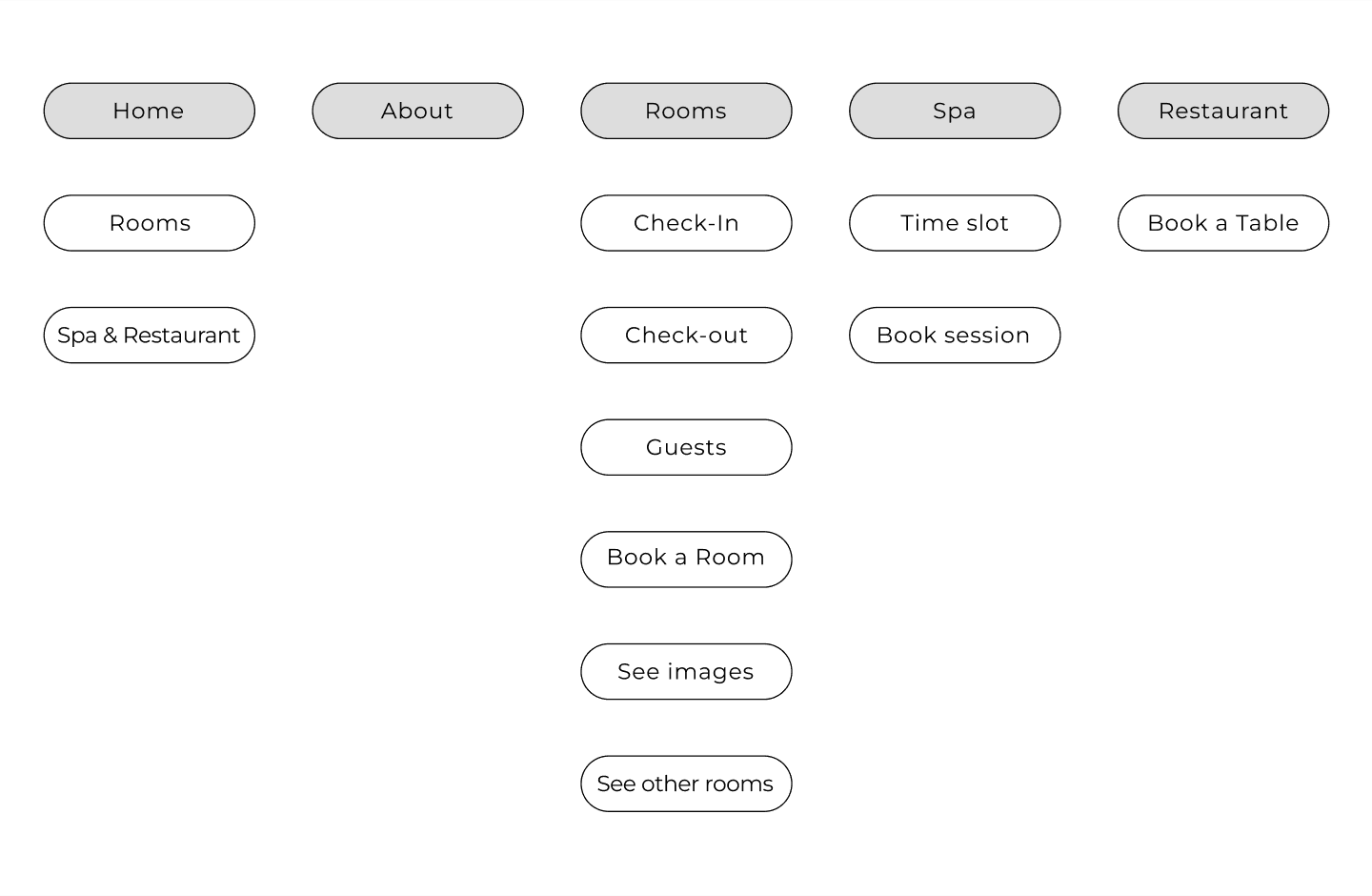Click the Book session node

pos(955,336)
